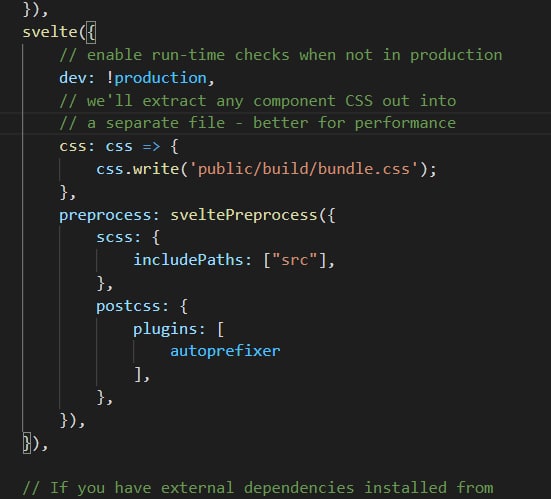Image resolution: width=551 pixels, height=499 pixels.
Task: Click the 'css.write' method call
Action: pyautogui.click(x=138, y=169)
